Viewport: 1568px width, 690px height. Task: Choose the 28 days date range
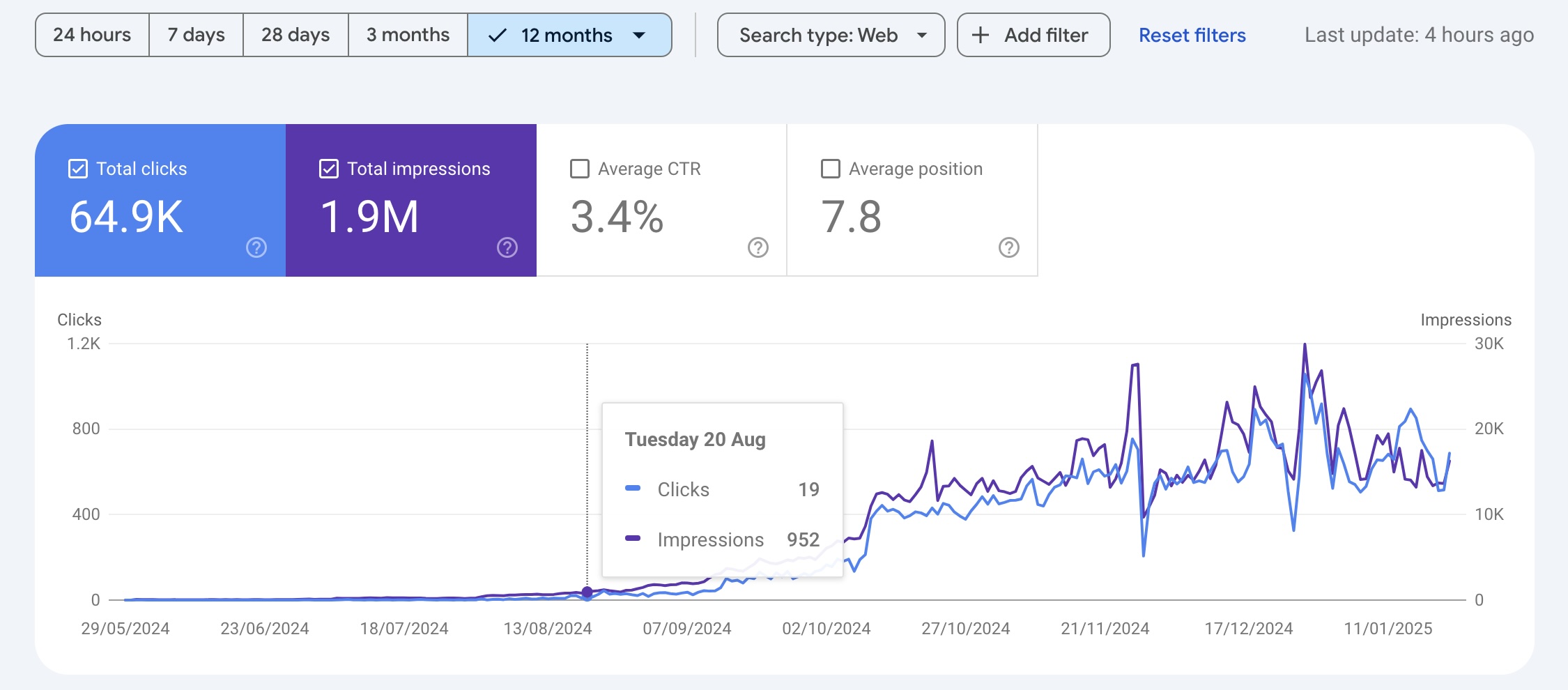(x=295, y=35)
